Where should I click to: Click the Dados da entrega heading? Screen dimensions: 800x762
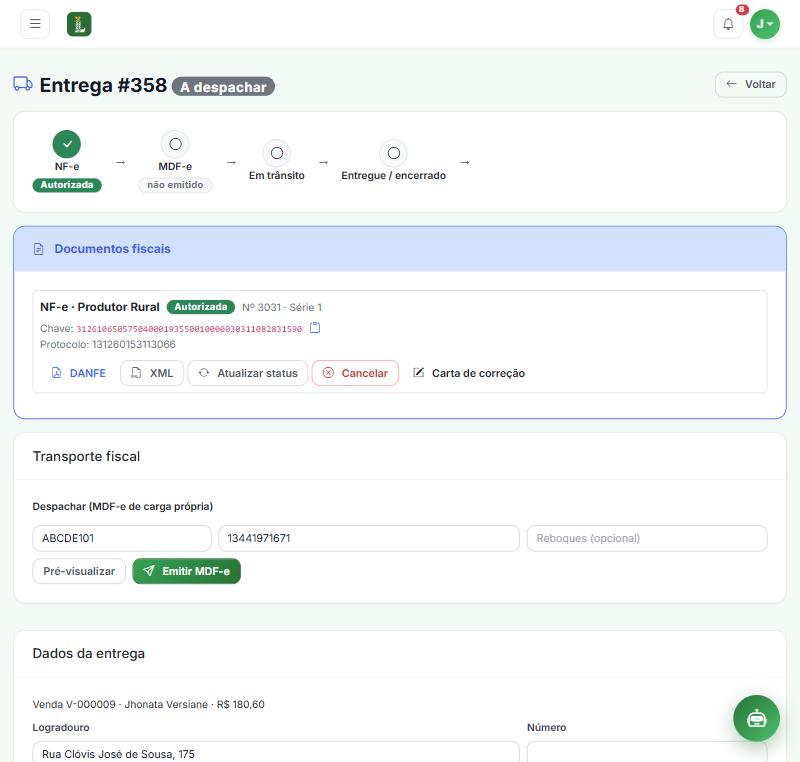pyautogui.click(x=89, y=653)
